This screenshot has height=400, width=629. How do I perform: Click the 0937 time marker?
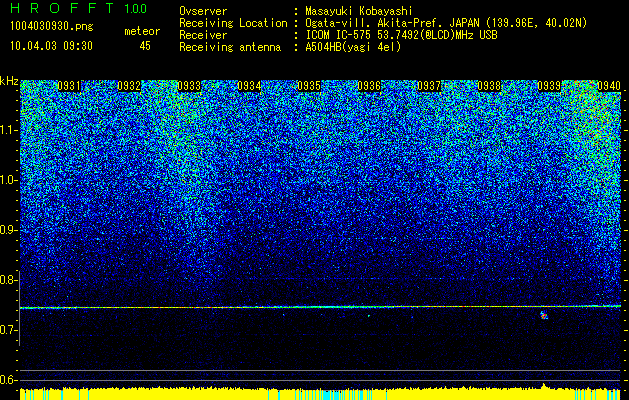[429, 86]
